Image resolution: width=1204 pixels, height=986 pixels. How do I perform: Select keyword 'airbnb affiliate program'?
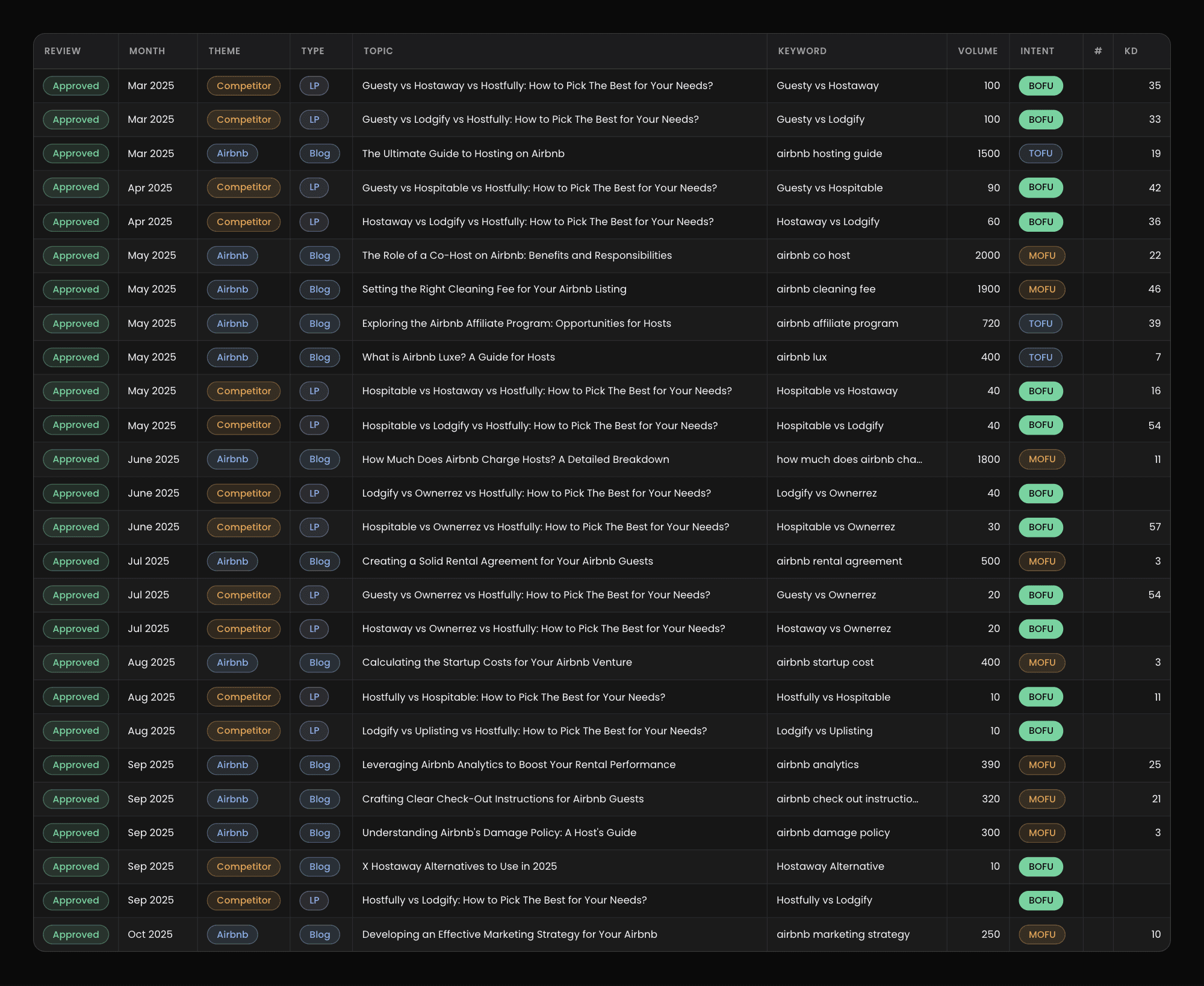pos(837,323)
